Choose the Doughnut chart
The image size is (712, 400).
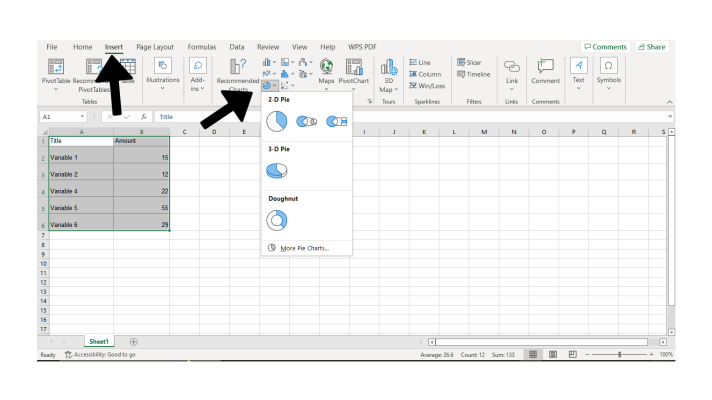pos(277,220)
